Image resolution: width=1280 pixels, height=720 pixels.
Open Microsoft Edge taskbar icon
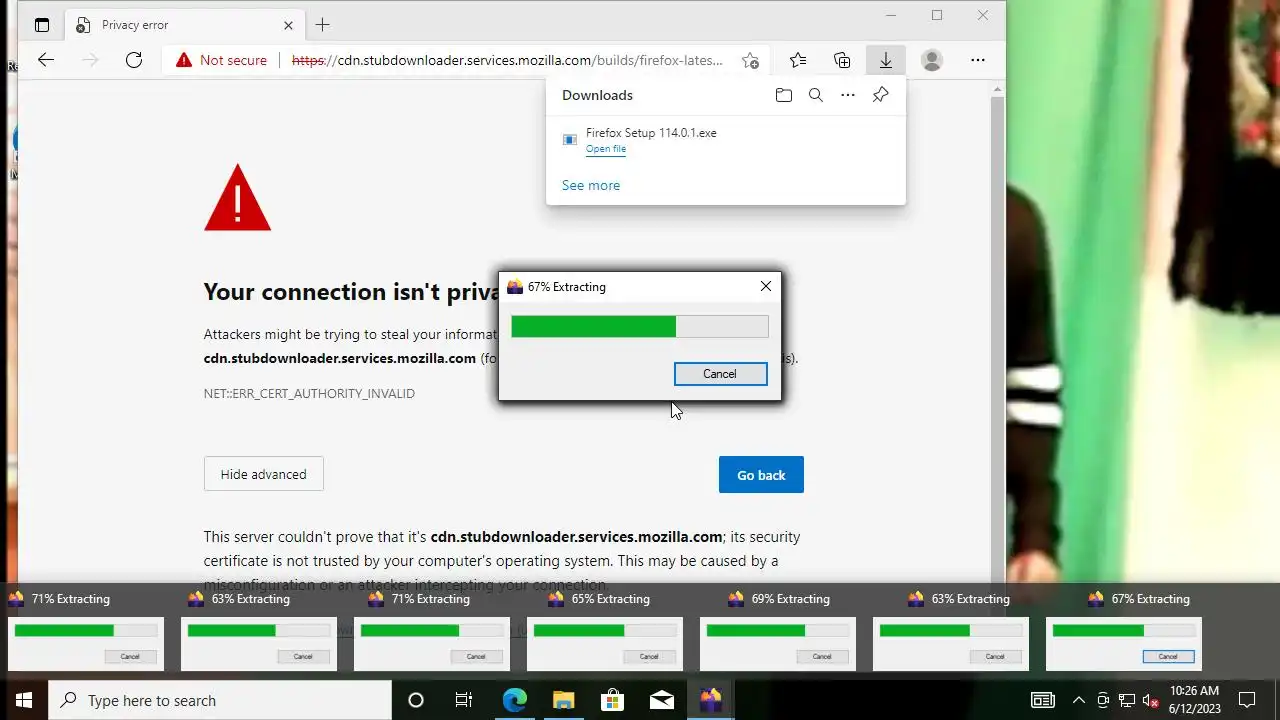click(x=514, y=700)
